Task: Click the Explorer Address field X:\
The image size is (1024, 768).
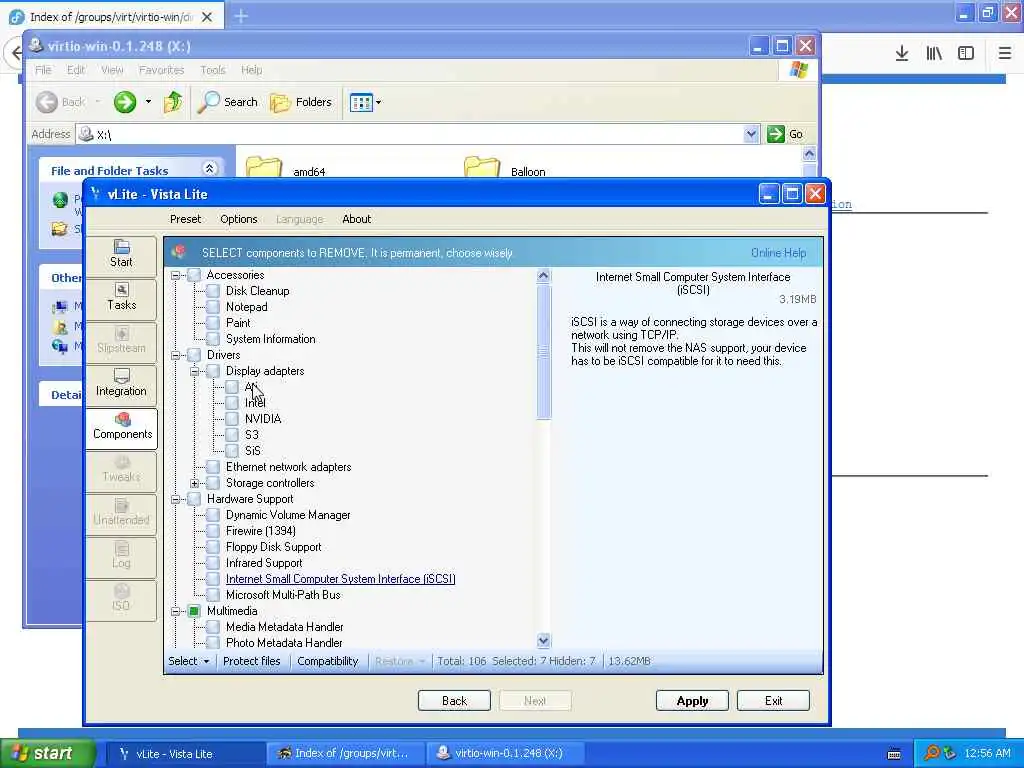Action: click(x=418, y=134)
